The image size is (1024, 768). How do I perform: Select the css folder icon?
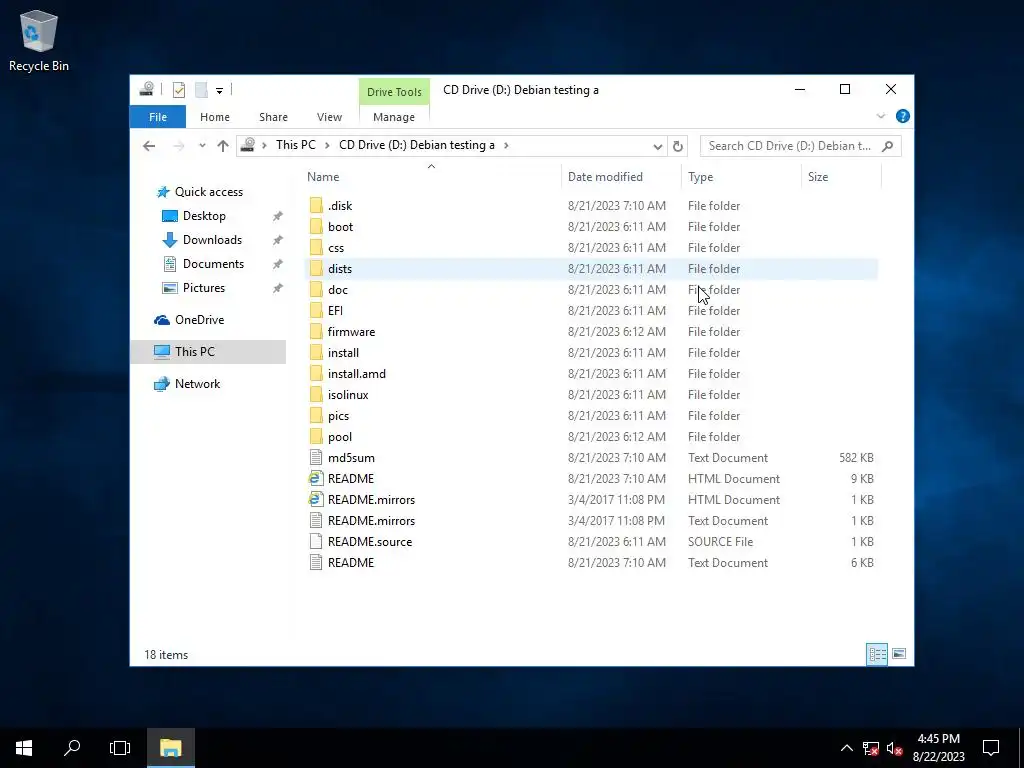tap(316, 248)
